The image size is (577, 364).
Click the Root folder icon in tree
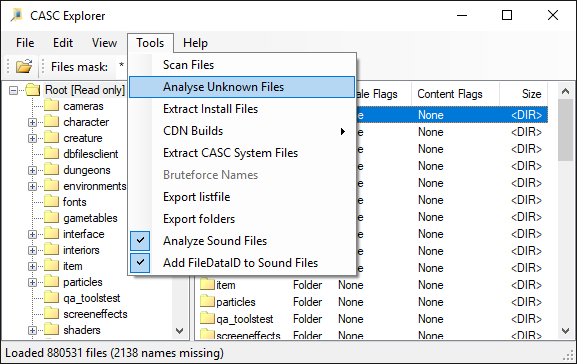[33, 90]
